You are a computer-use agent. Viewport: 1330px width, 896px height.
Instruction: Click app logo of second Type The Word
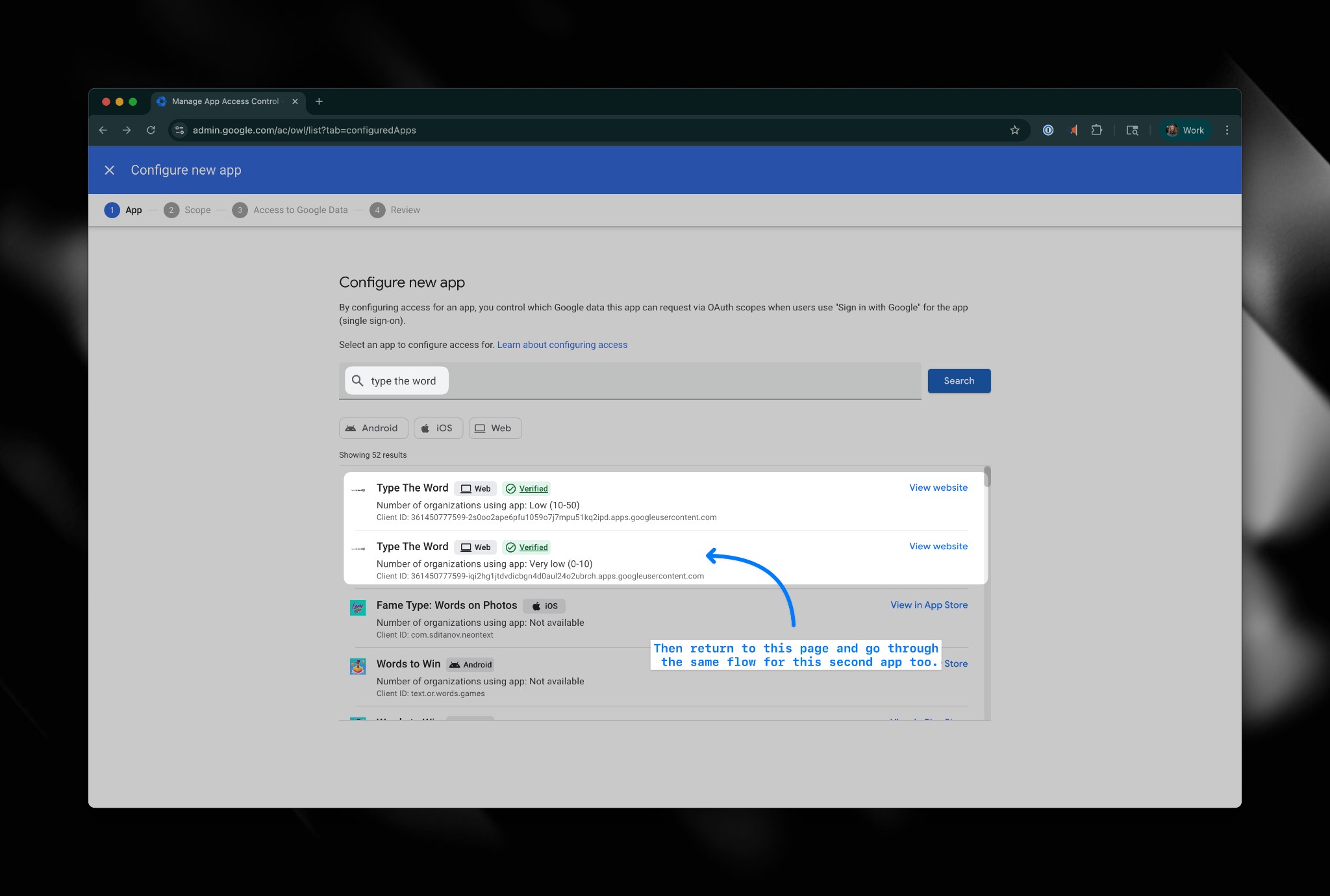click(x=358, y=549)
